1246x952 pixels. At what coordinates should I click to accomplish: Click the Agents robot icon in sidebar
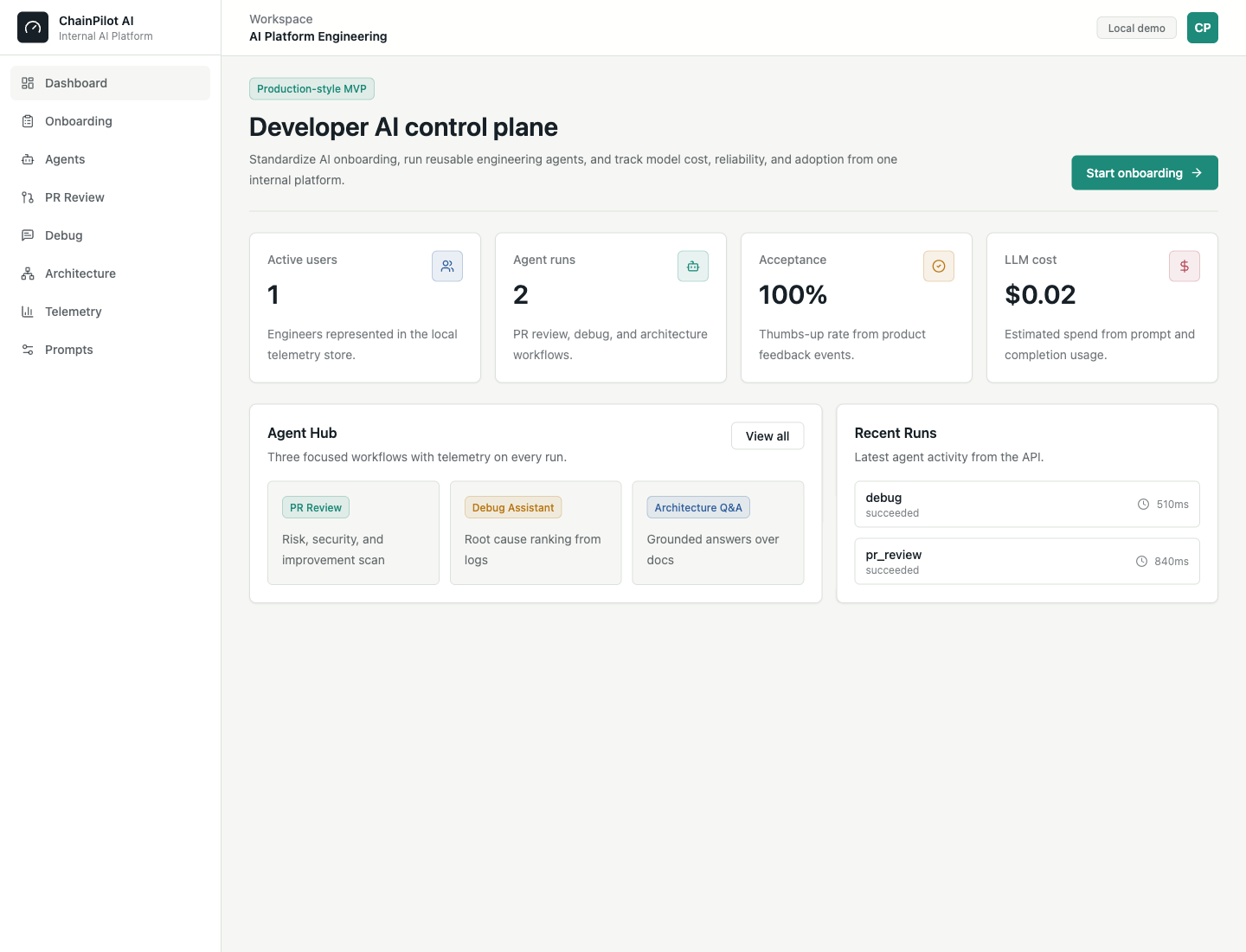[x=28, y=159]
